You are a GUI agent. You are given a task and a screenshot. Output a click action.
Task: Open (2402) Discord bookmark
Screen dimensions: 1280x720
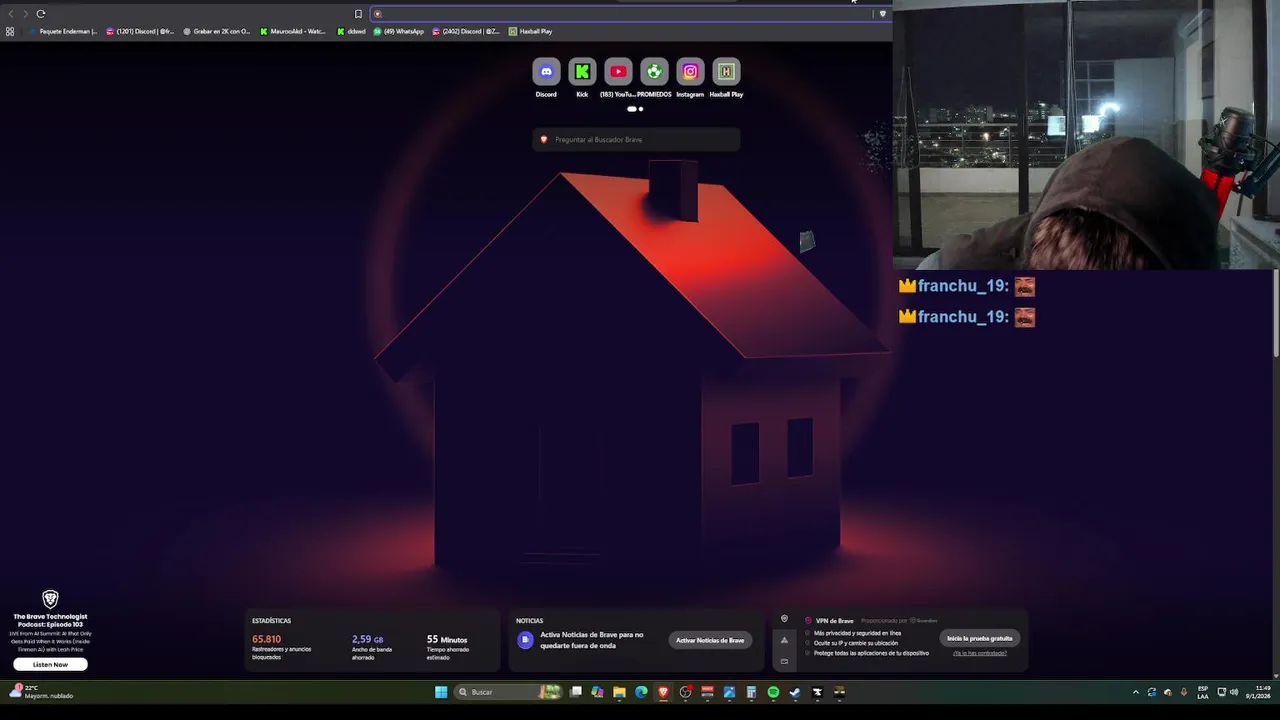465,31
